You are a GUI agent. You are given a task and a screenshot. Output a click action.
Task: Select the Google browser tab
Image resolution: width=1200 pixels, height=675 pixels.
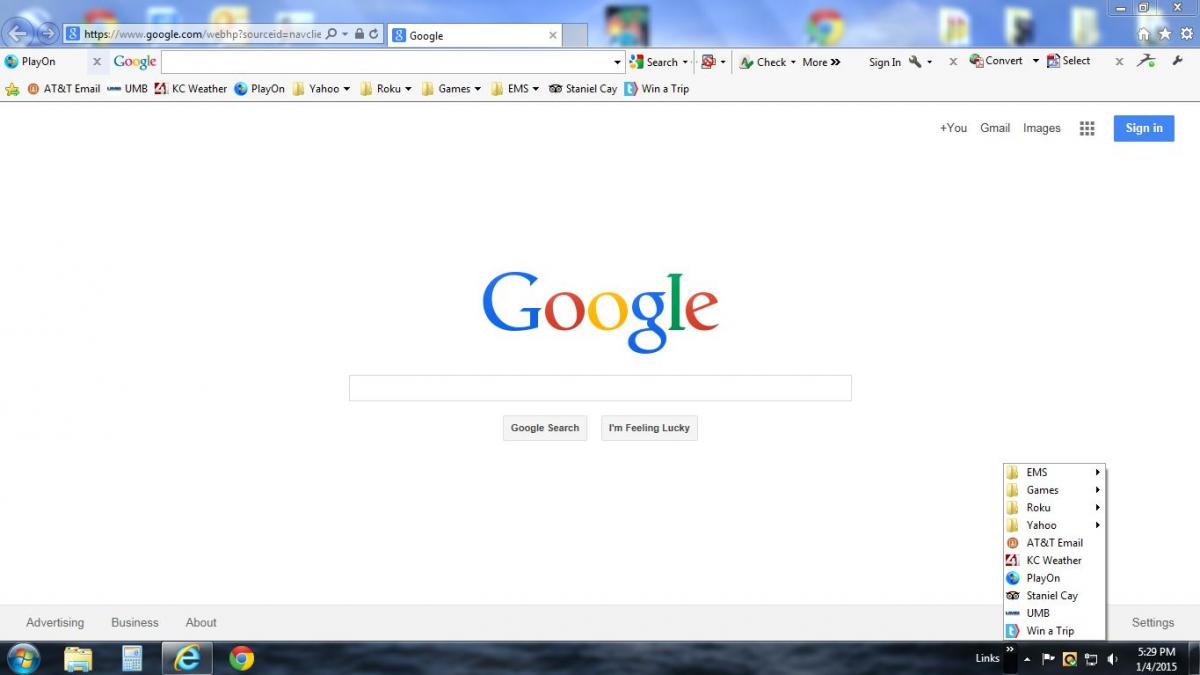pyautogui.click(x=474, y=35)
